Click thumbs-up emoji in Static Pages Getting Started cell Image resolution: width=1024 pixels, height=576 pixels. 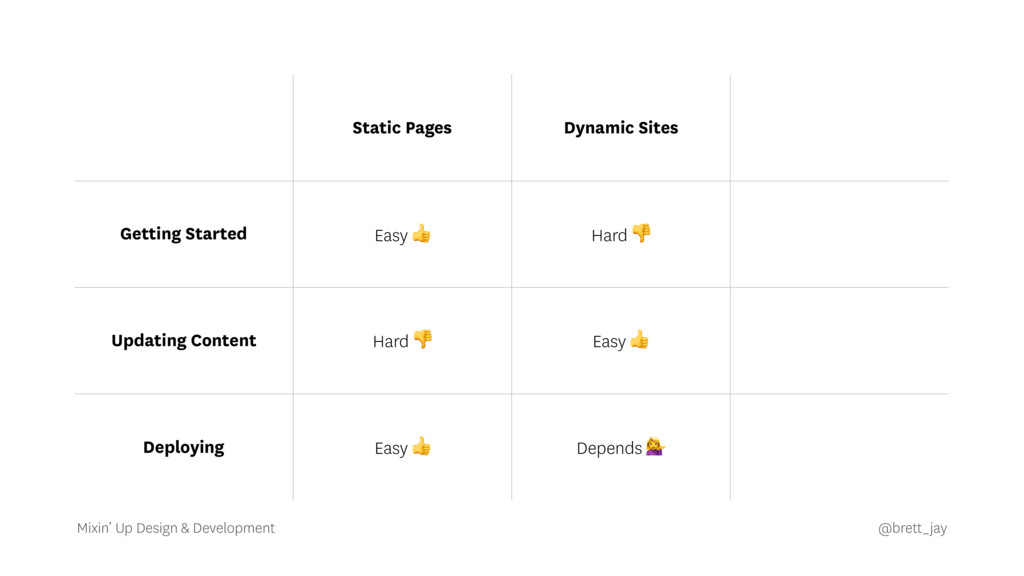[x=421, y=234]
